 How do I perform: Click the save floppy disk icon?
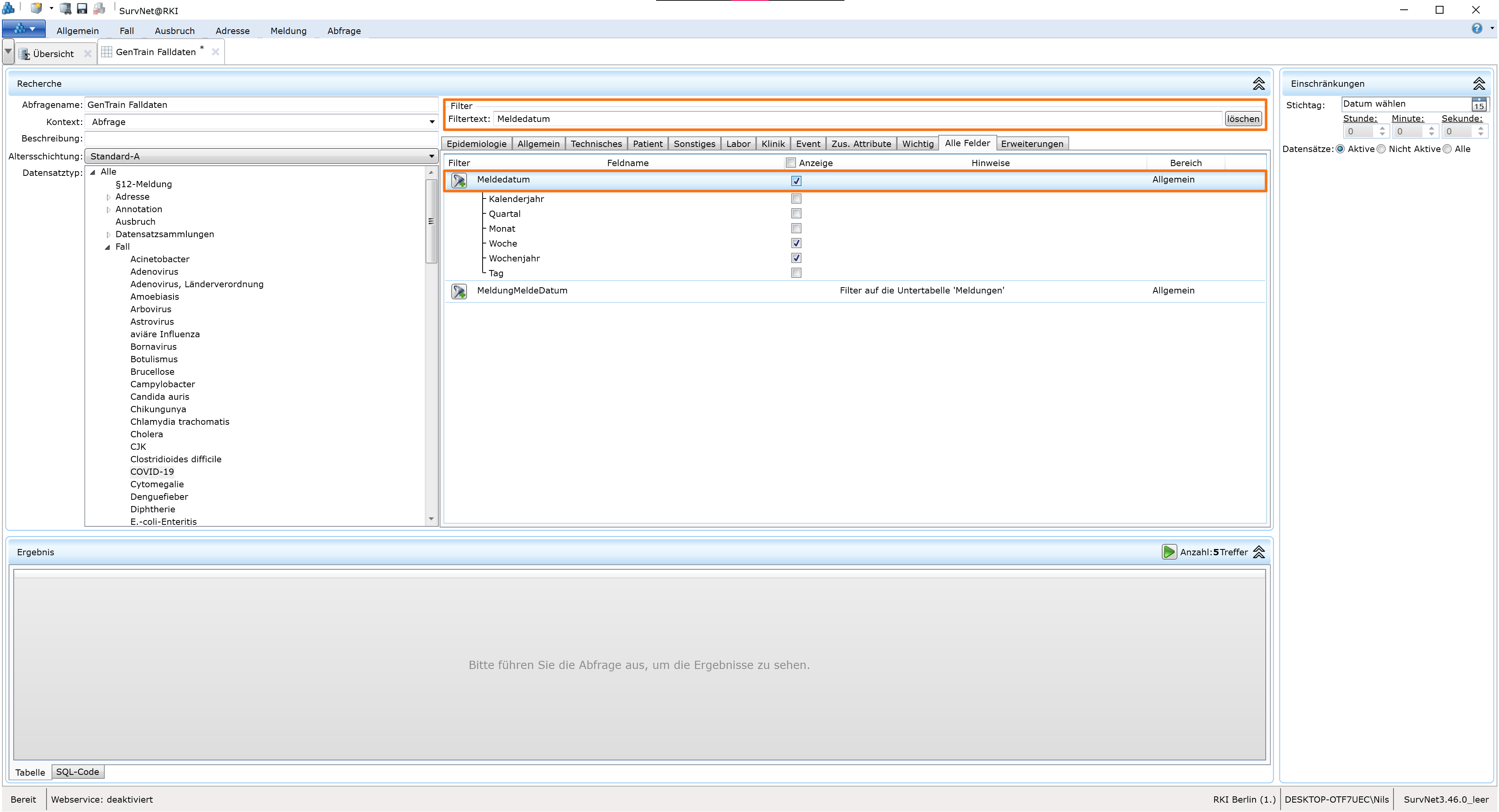(x=82, y=8)
